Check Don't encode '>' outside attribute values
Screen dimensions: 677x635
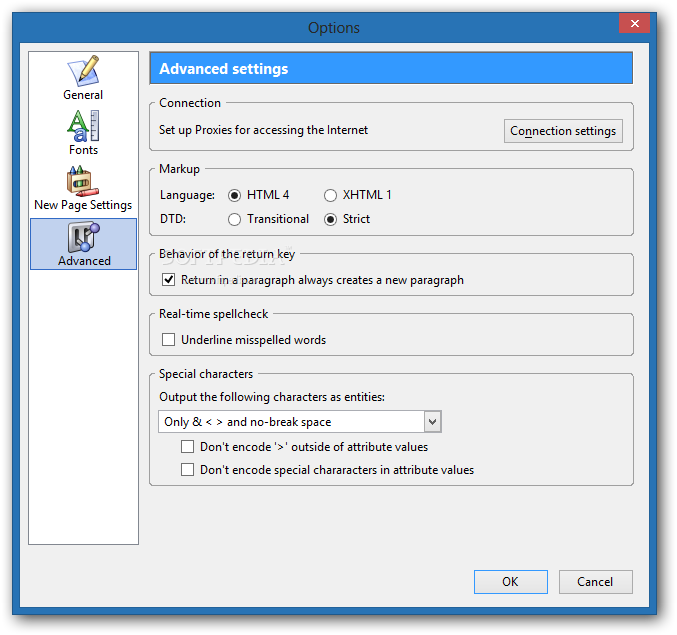click(187, 447)
